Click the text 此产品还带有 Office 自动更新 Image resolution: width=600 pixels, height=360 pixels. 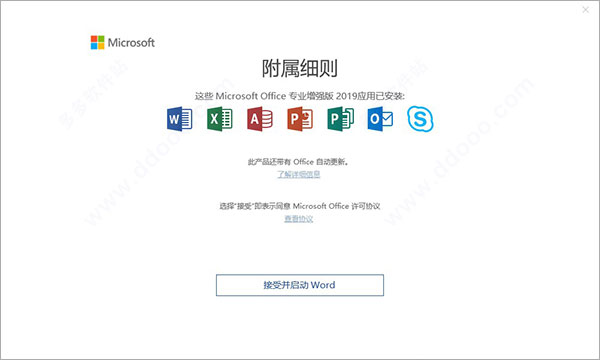coord(299,162)
